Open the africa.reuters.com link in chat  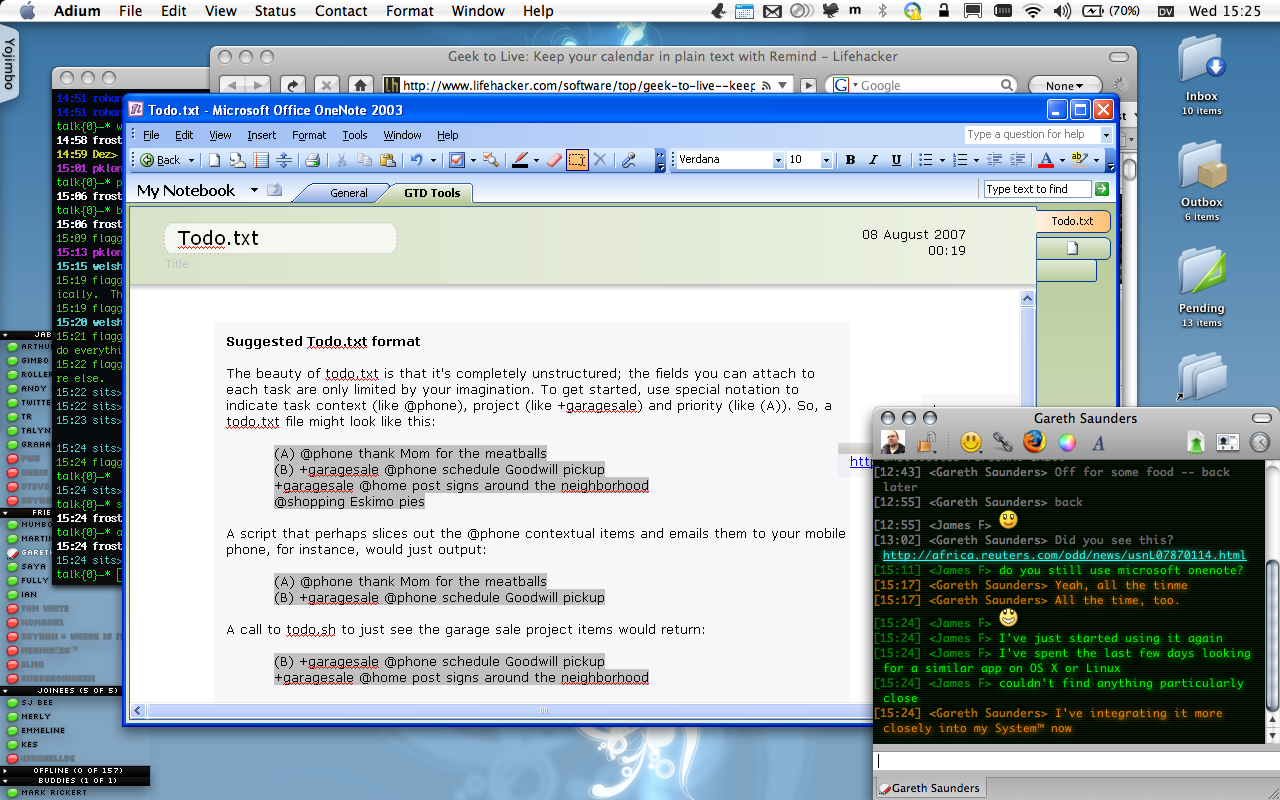[x=1064, y=555]
